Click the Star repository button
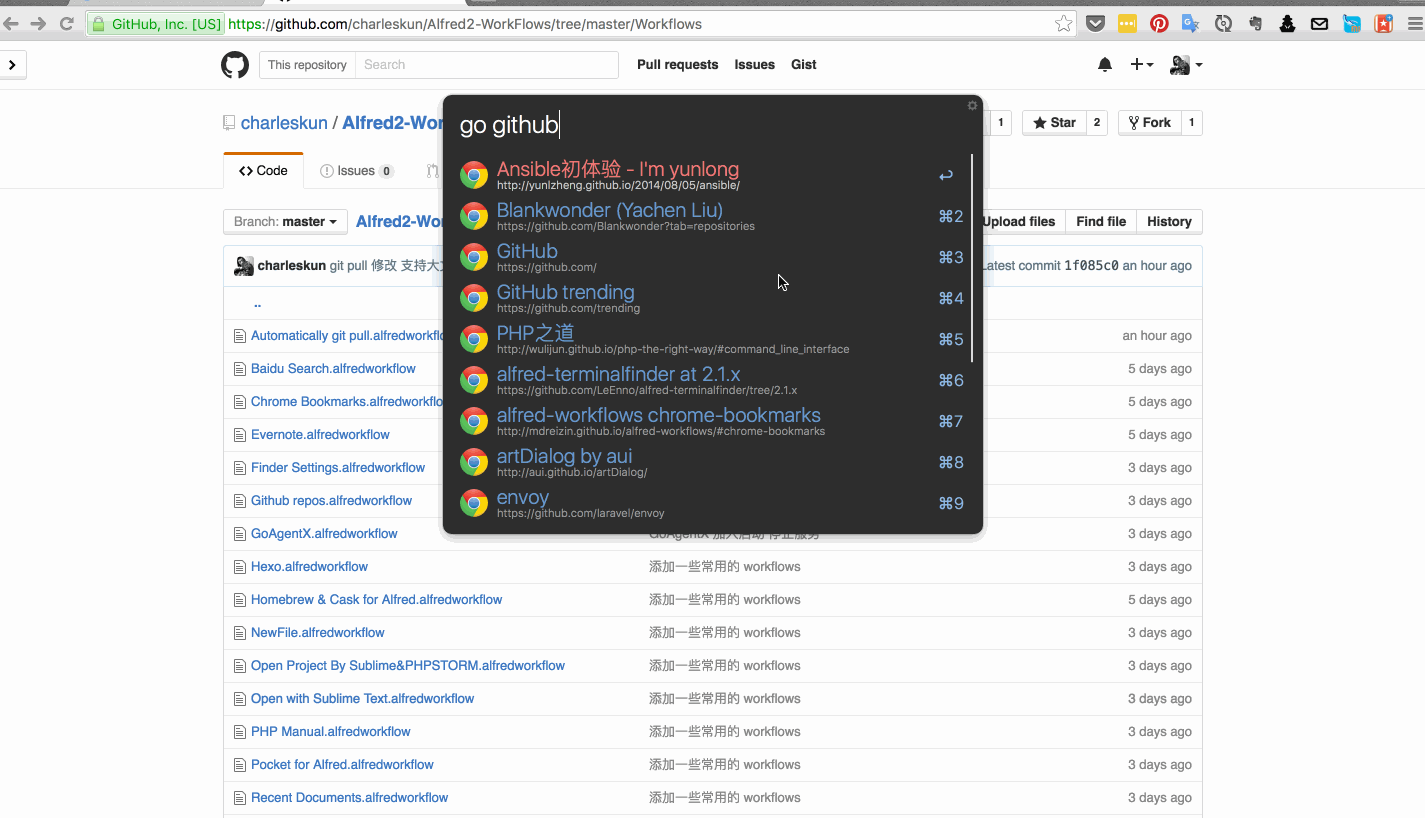The width and height of the screenshot is (1425, 818). coord(1054,123)
